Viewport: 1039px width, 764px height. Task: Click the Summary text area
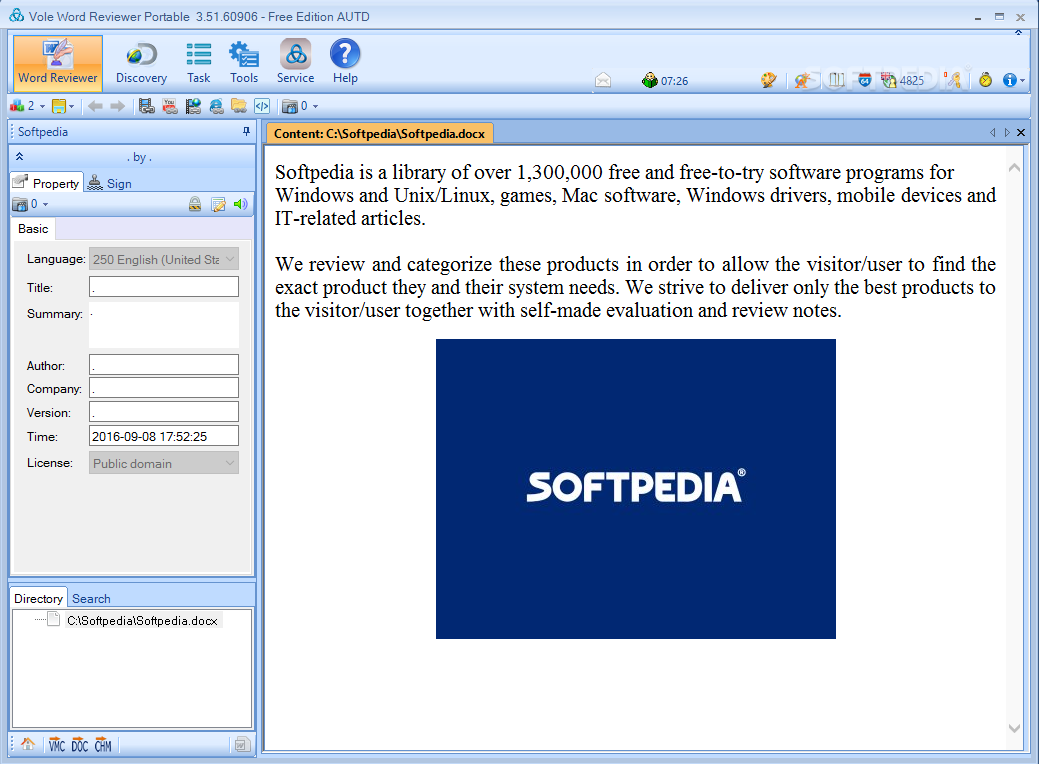164,325
